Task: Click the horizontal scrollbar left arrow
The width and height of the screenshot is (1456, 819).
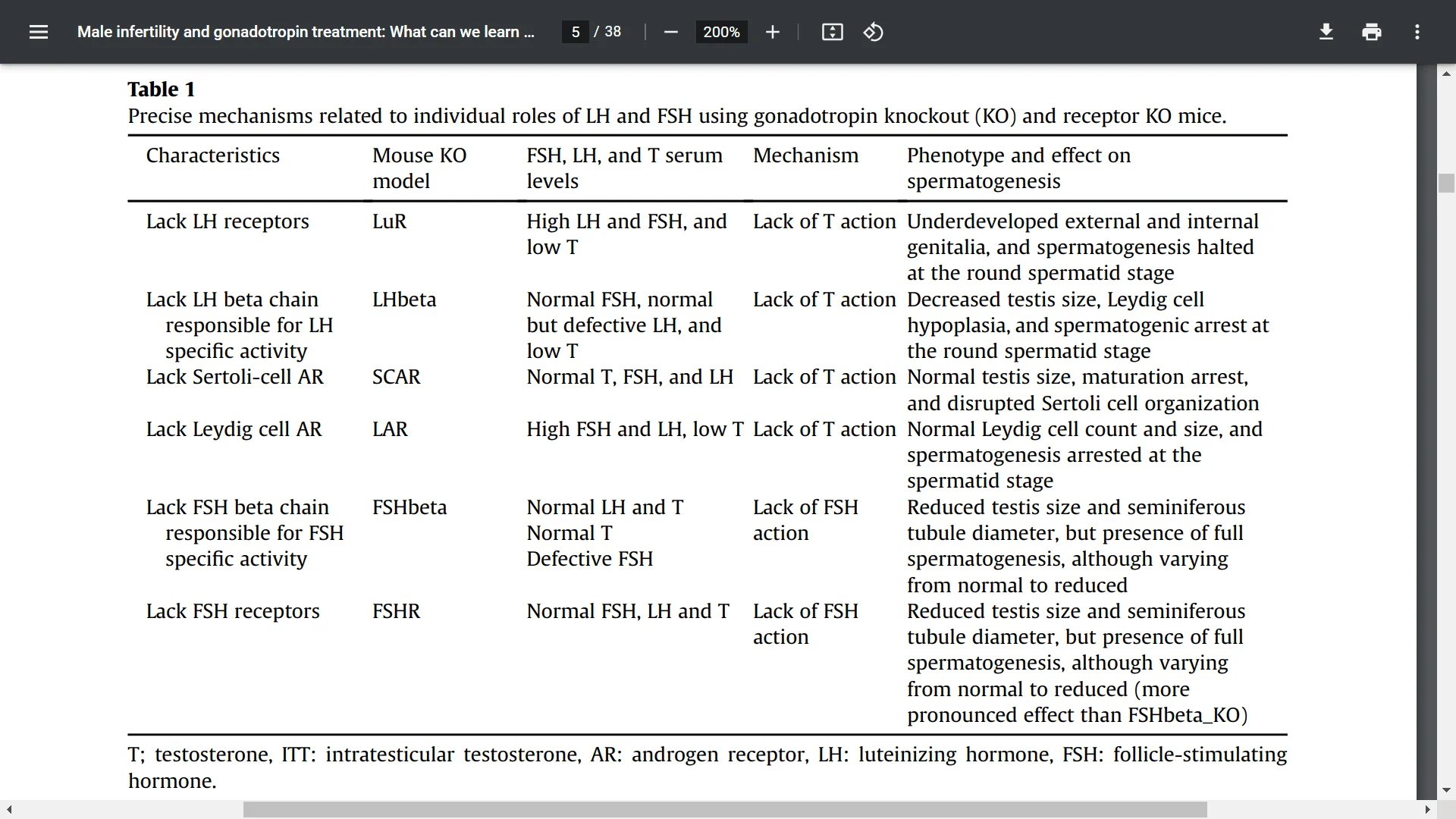Action: (x=8, y=809)
